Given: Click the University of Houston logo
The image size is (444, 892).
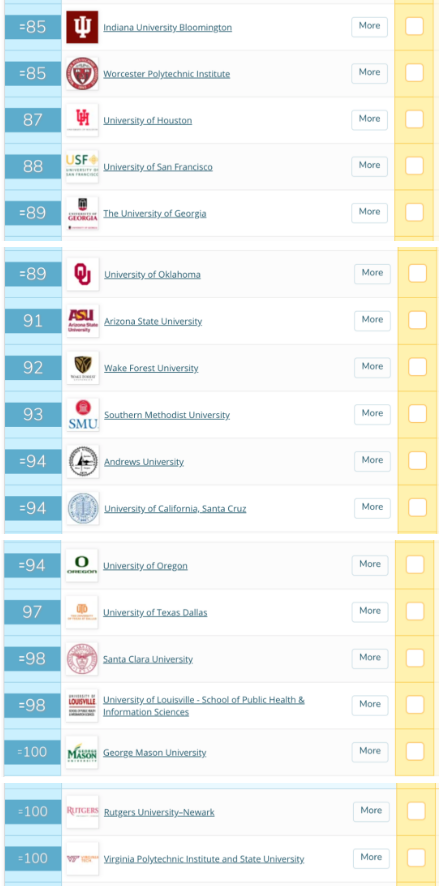Looking at the screenshot, I should [82, 120].
